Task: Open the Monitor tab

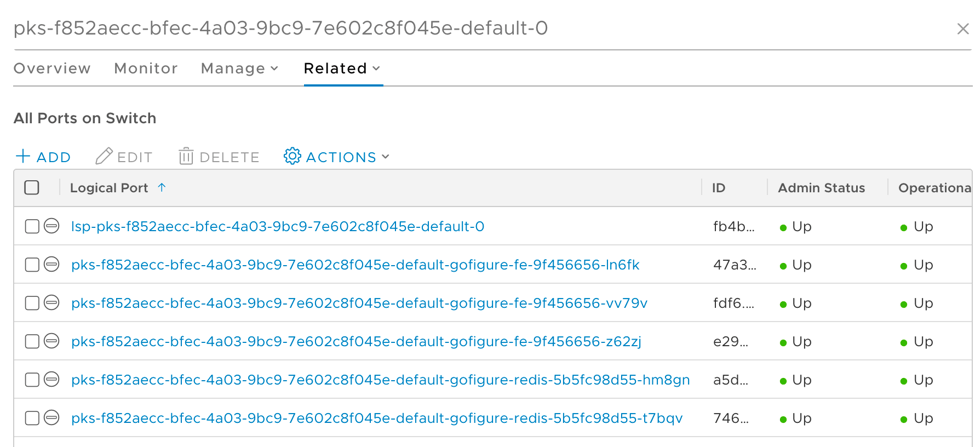Action: pos(146,68)
